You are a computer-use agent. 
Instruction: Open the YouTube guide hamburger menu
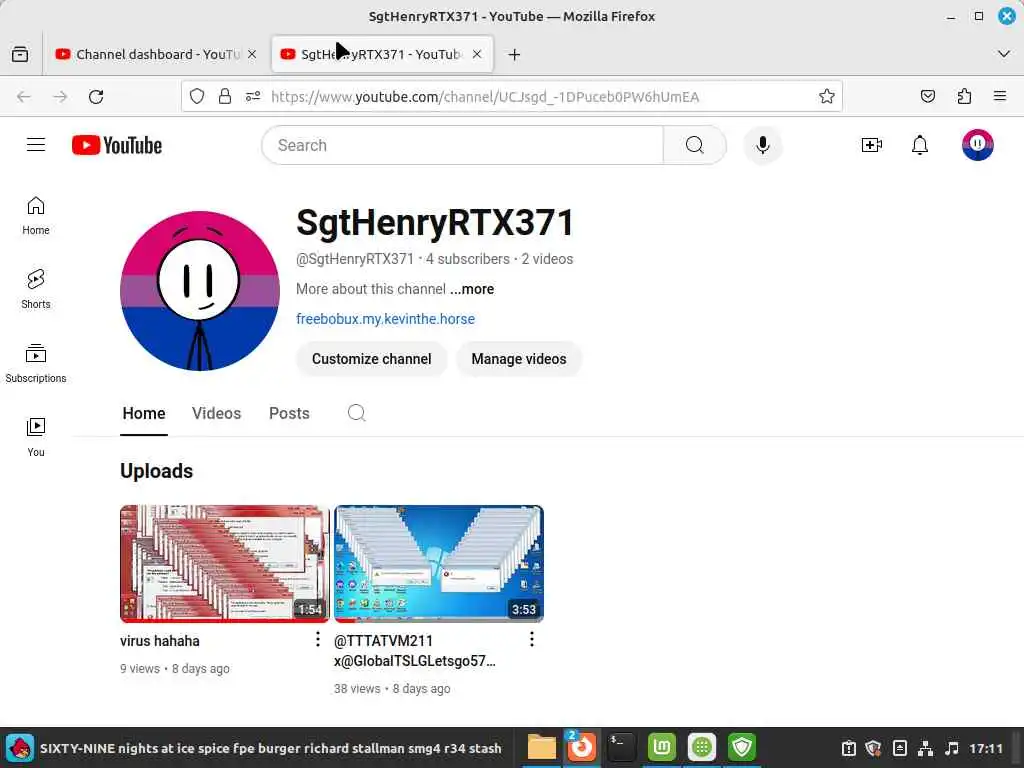[x=36, y=145]
